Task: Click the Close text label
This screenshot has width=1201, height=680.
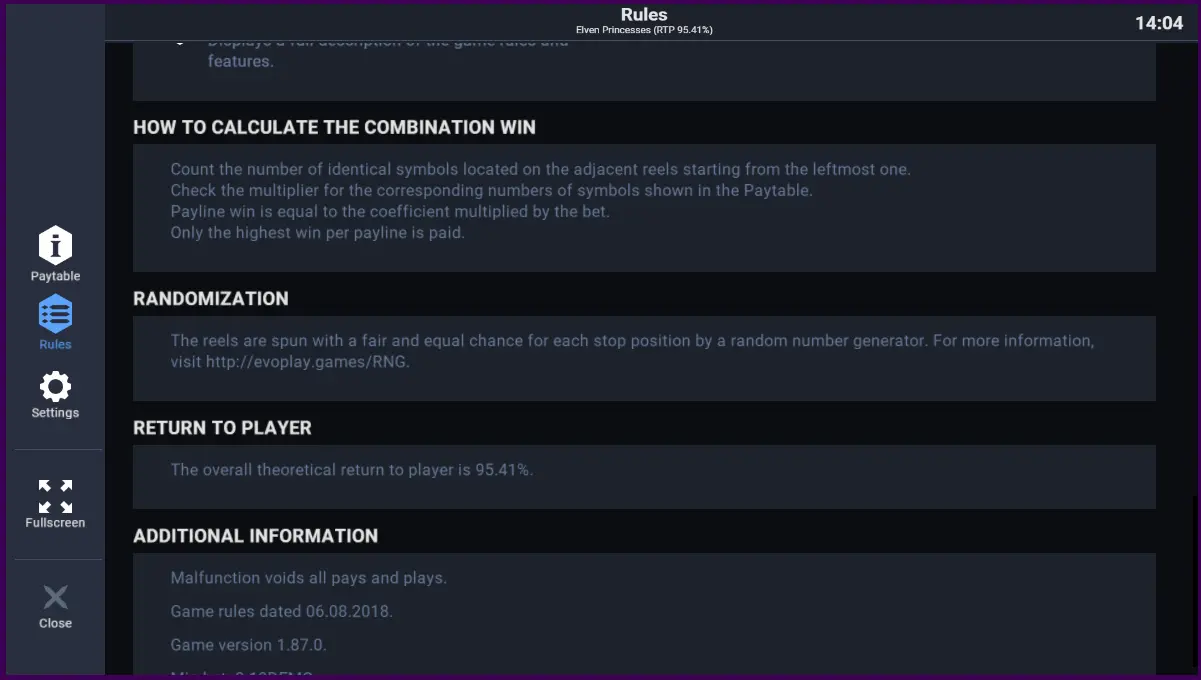Action: (55, 623)
